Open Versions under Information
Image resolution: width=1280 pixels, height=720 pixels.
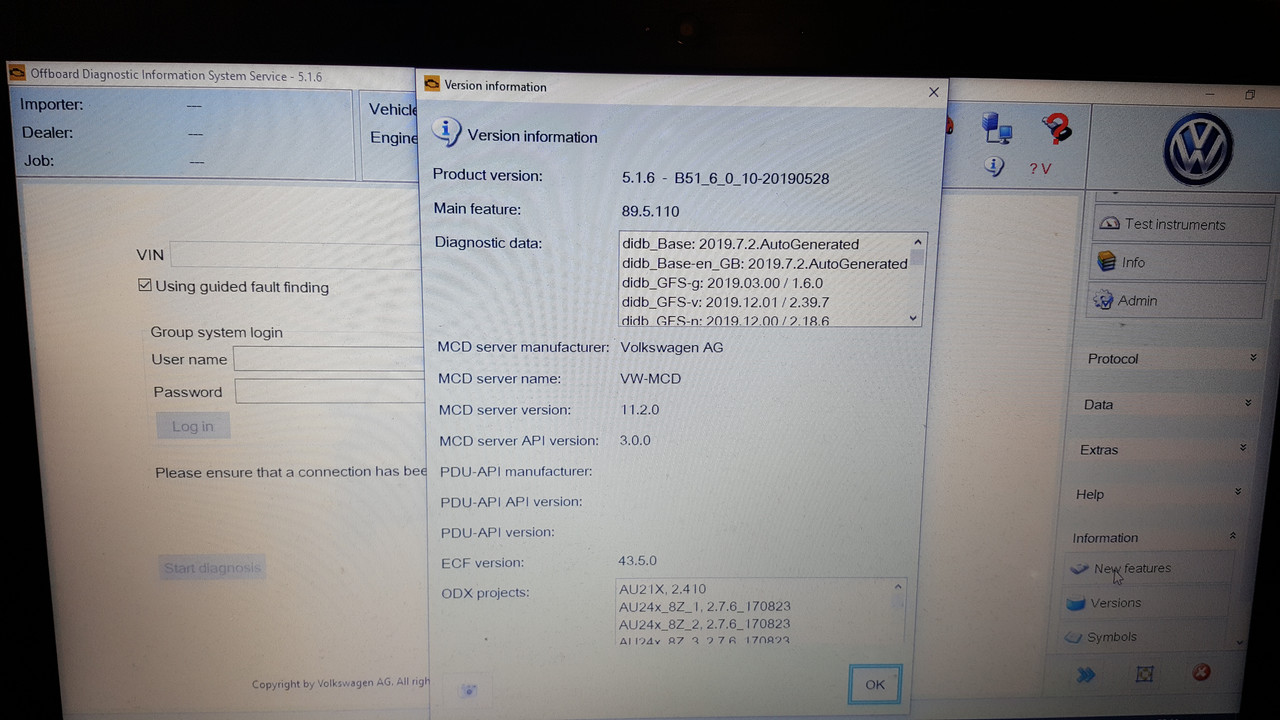tap(1146, 603)
